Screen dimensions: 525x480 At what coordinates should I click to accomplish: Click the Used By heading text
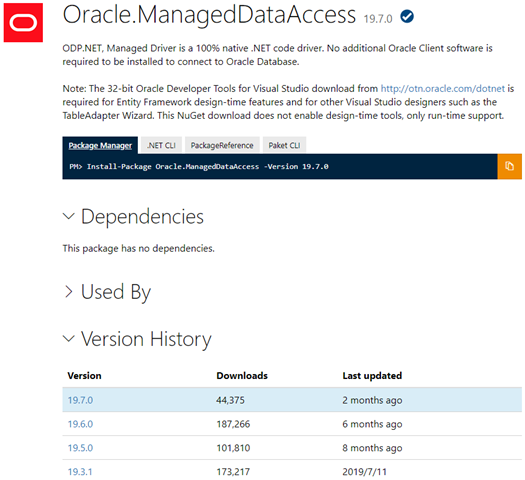[116, 292]
